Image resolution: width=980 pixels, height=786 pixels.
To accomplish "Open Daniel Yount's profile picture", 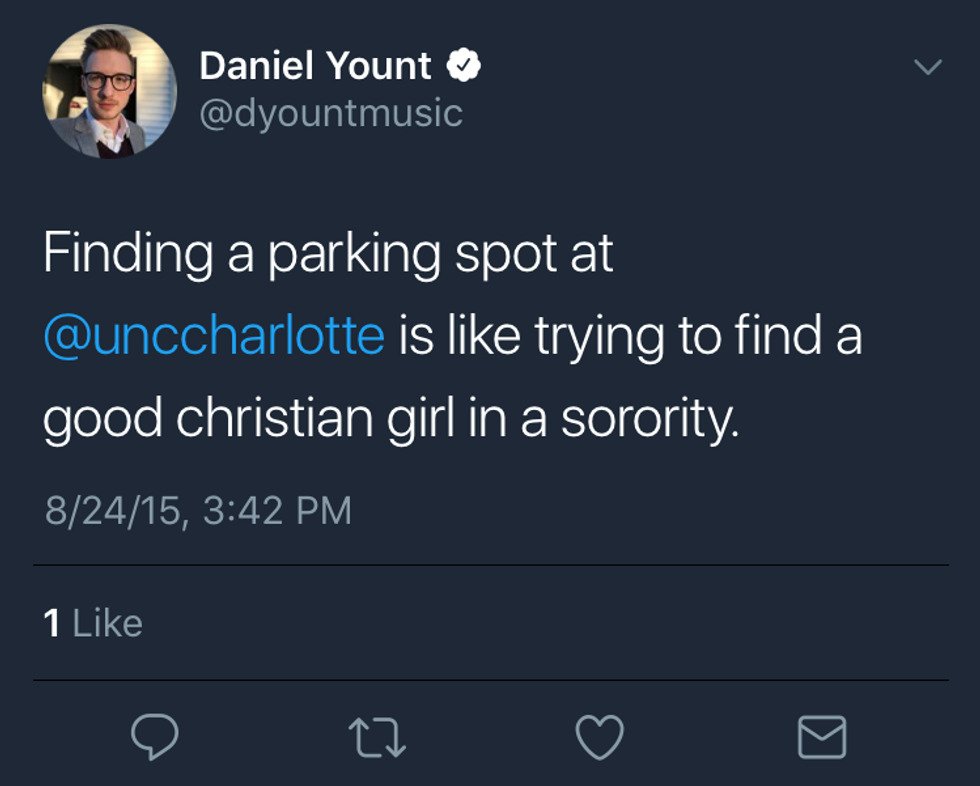I will point(109,92).
